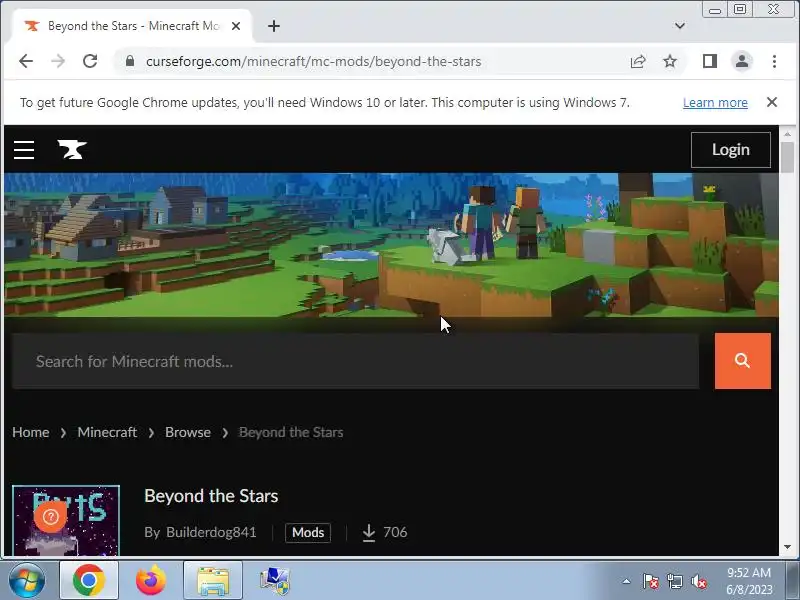Click the scrollbar up arrow
The height and width of the screenshot is (600, 800).
(787, 134)
